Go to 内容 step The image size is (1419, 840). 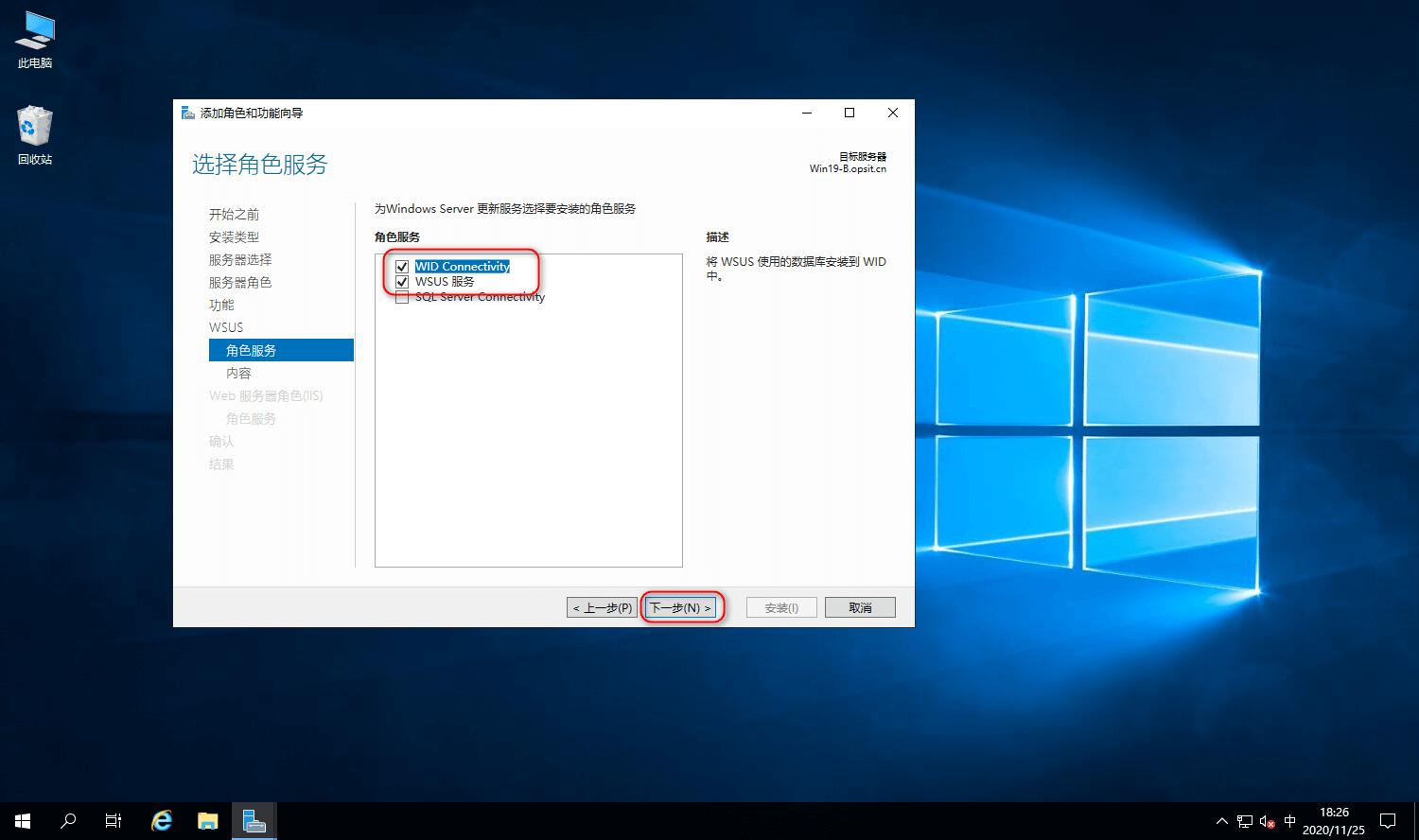(238, 374)
